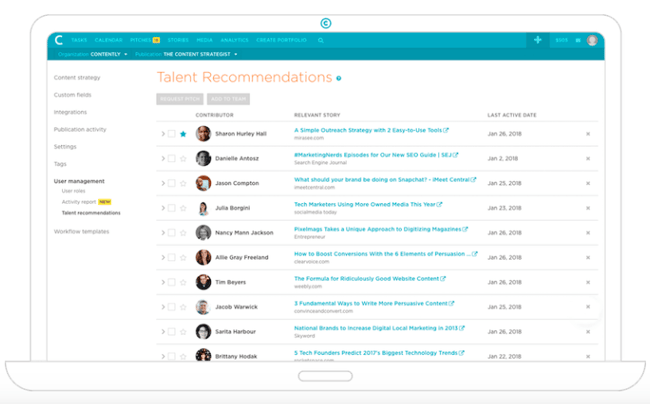Screen dimensions: 650x404
Task: Open Activity report in sidebar
Action: pos(79,202)
